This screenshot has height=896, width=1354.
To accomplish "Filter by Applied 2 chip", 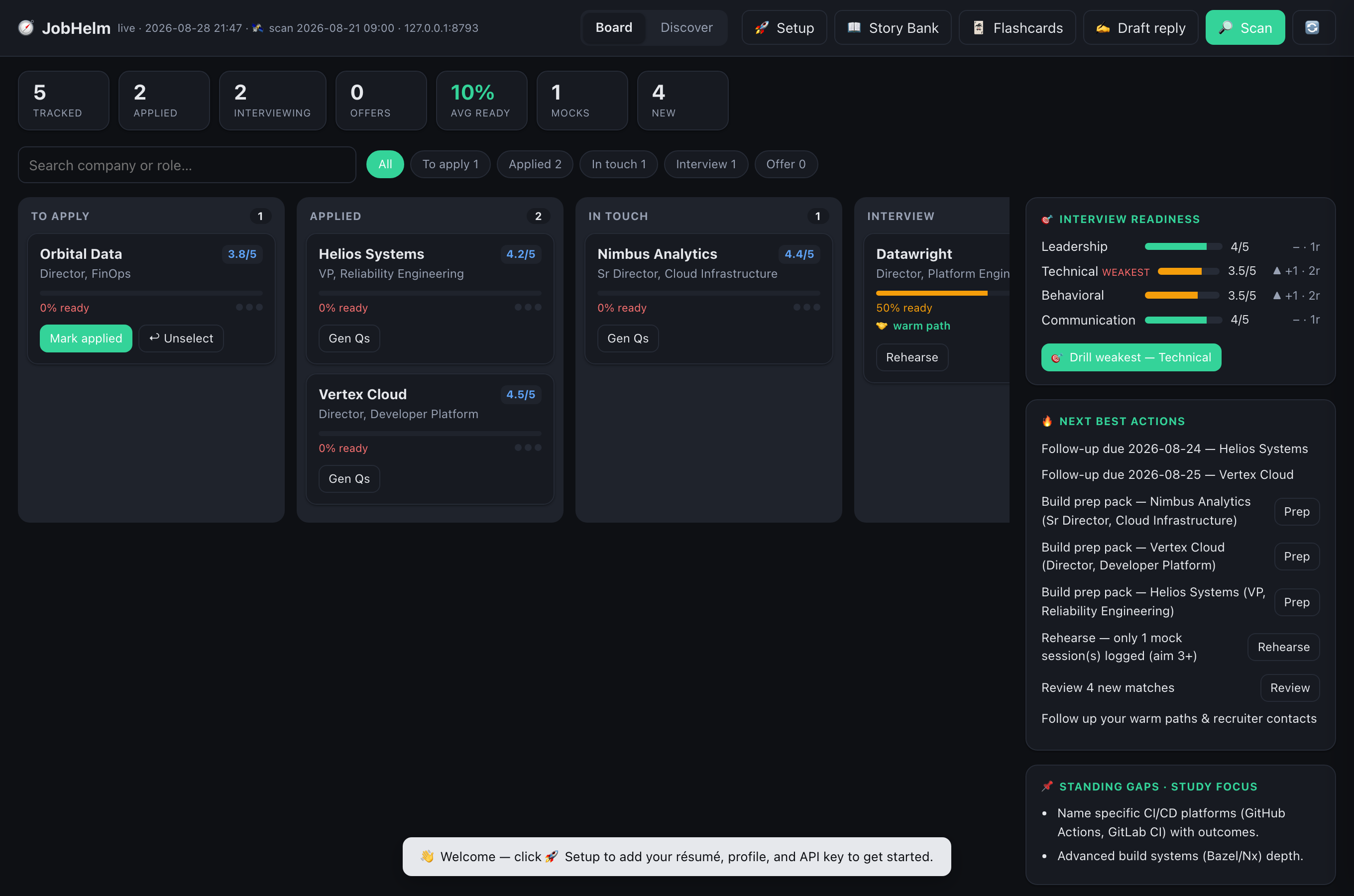I will click(535, 165).
